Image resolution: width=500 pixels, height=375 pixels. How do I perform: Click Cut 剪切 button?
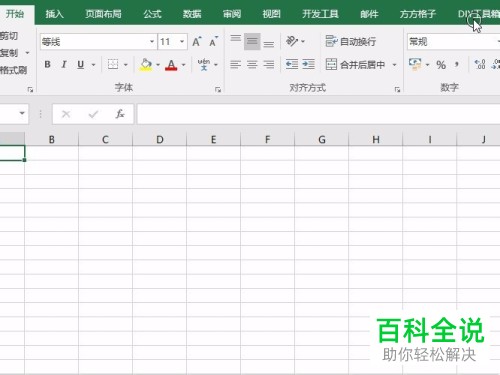tap(9, 35)
